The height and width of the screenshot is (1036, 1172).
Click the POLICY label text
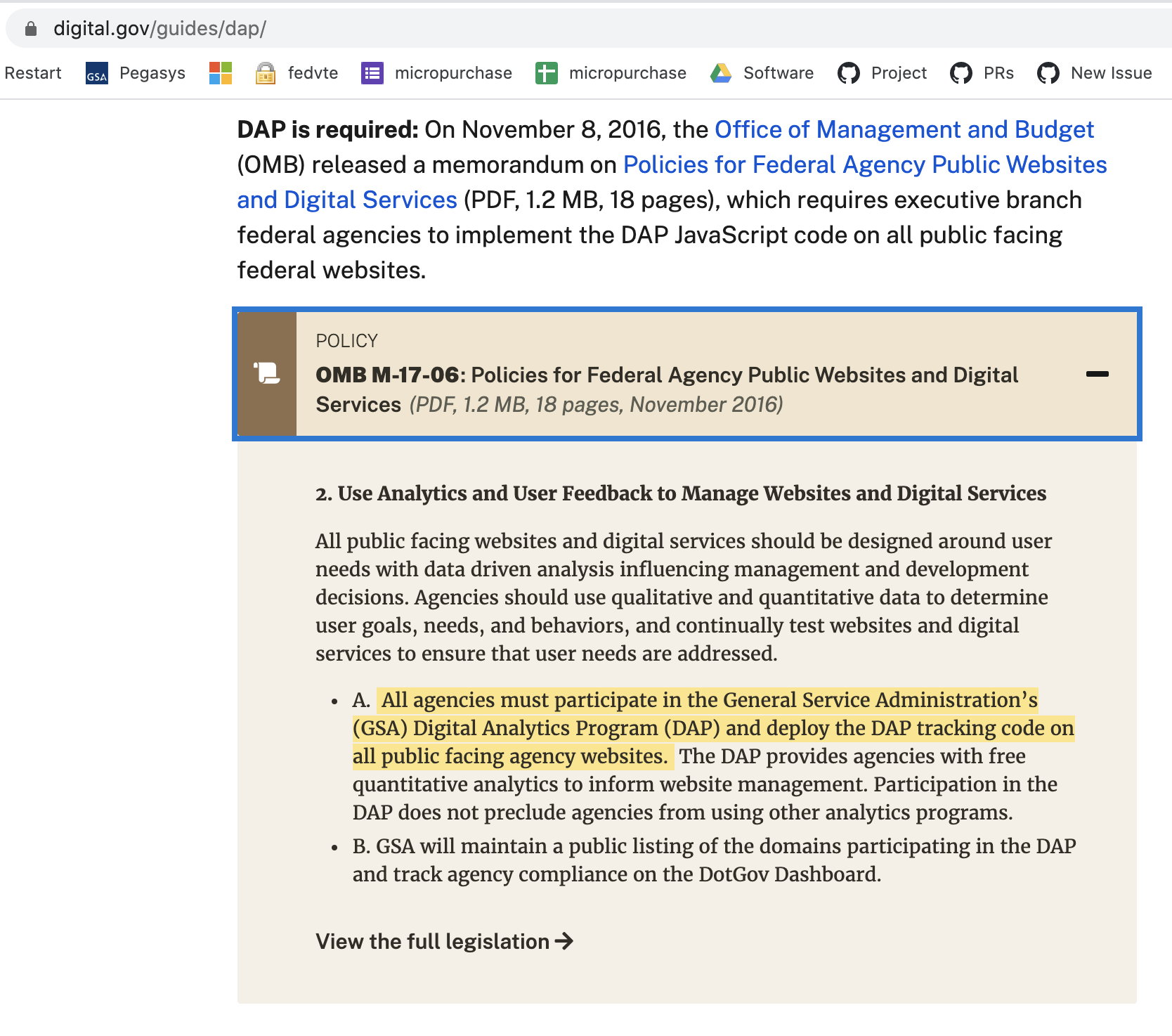346,341
